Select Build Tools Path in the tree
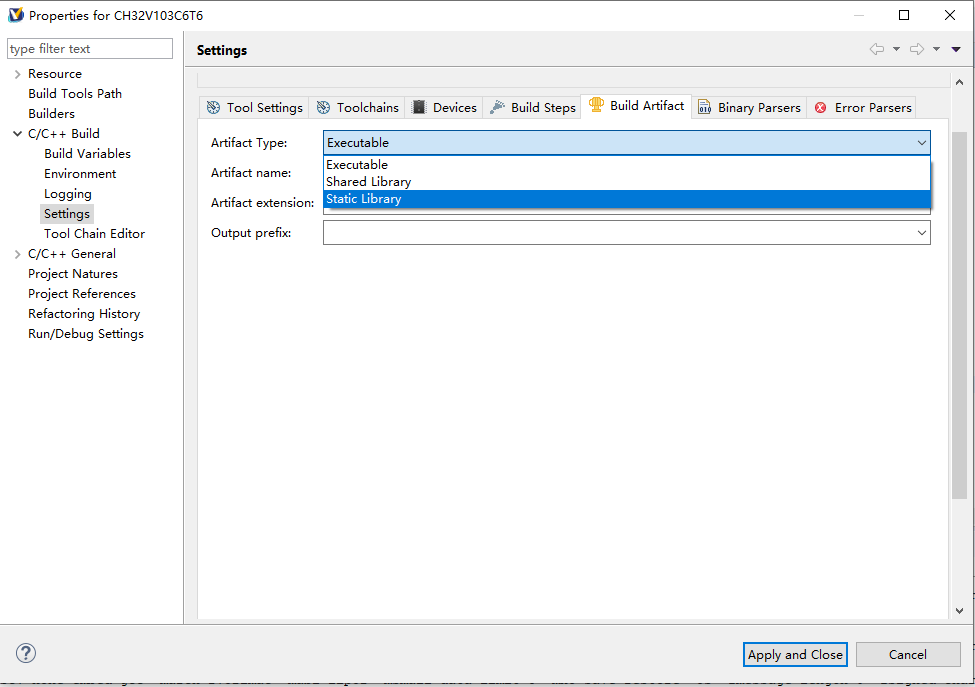 pyautogui.click(x=75, y=93)
